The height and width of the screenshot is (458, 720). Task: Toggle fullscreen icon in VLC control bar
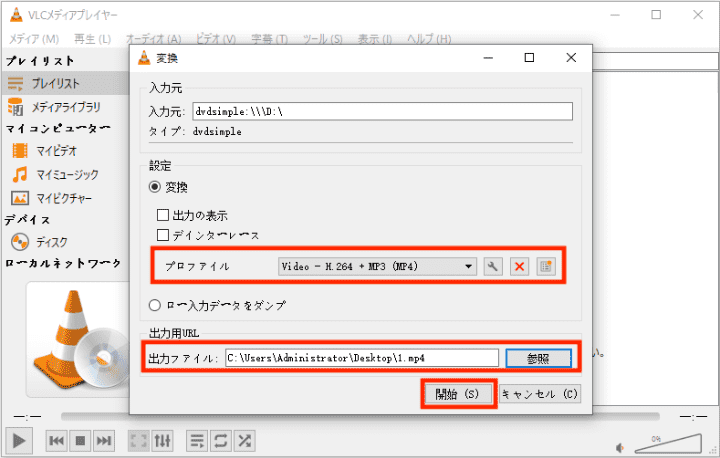pyautogui.click(x=139, y=441)
